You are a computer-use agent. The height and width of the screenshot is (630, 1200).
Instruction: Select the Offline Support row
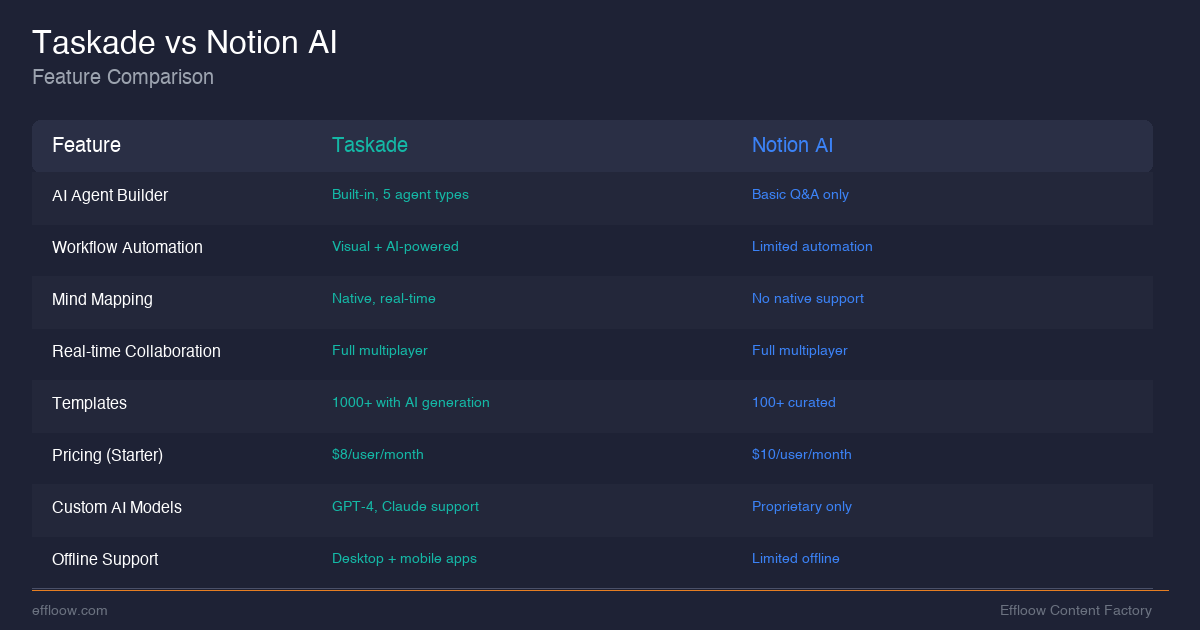[x=105, y=559]
